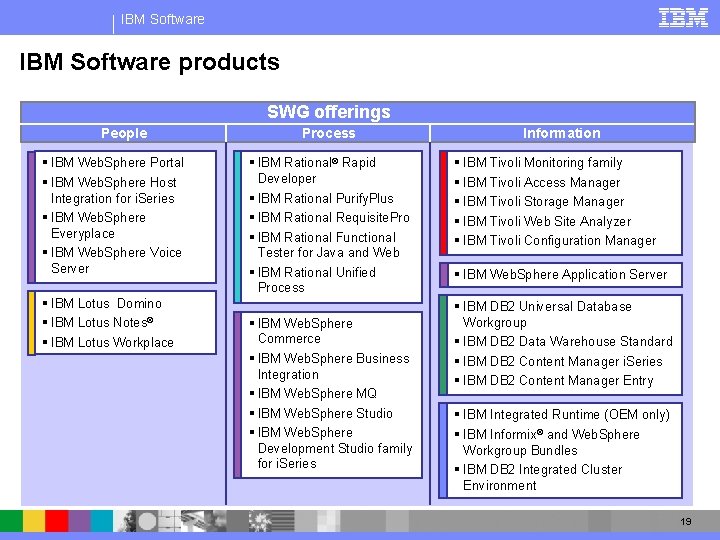Viewport: 720px width, 540px height.
Task: Click 'IBM Integrated Runtime (OEM only)' item
Action: click(x=567, y=415)
